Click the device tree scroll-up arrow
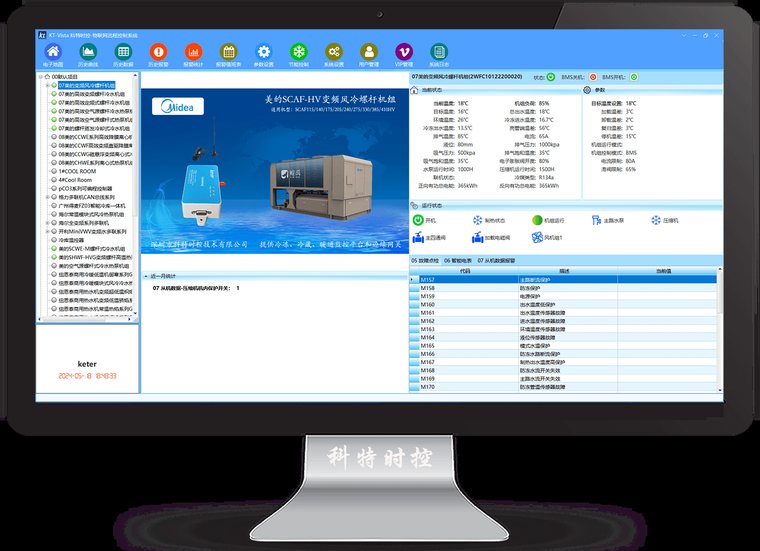760x551 pixels. pos(135,76)
